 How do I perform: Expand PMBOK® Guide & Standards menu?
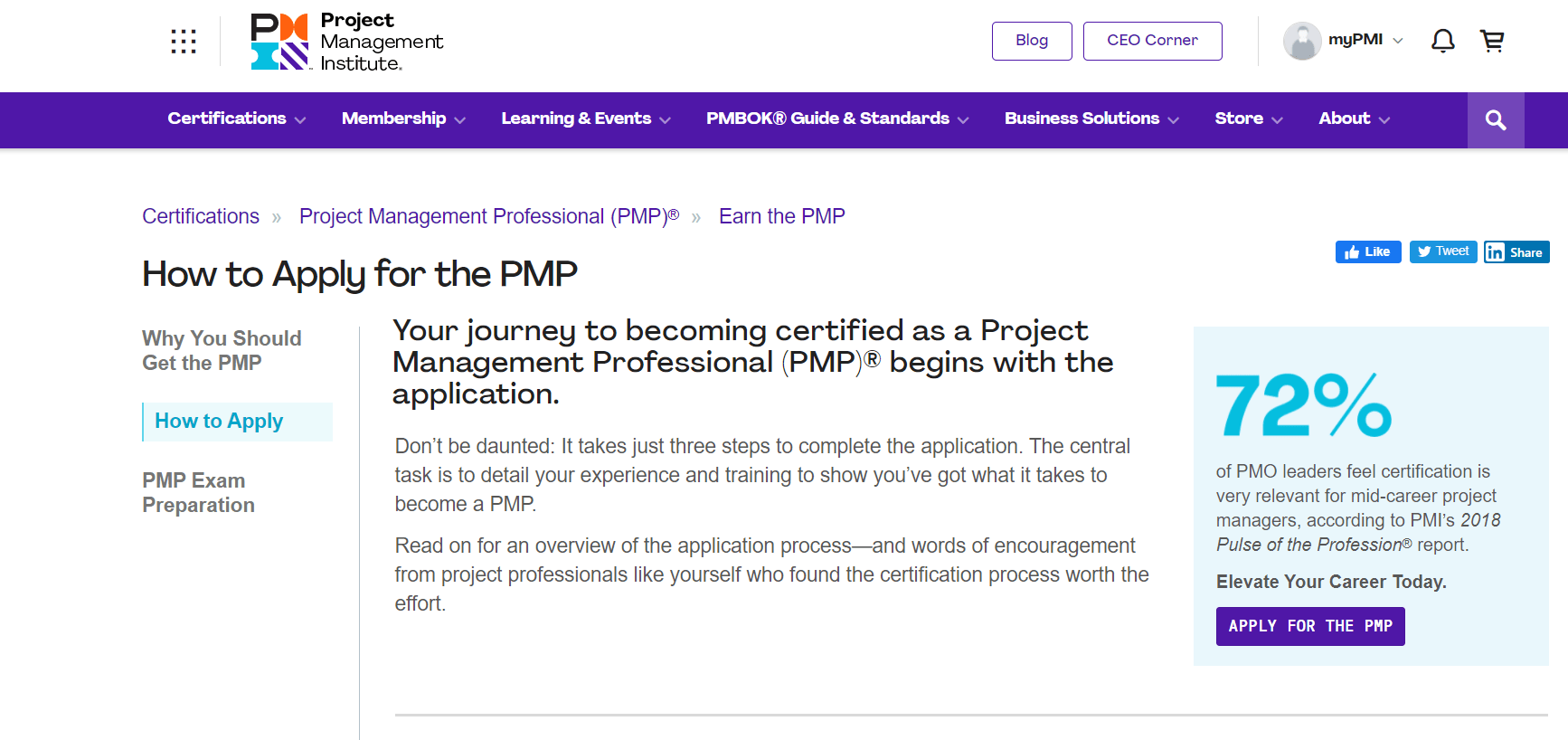tap(837, 119)
